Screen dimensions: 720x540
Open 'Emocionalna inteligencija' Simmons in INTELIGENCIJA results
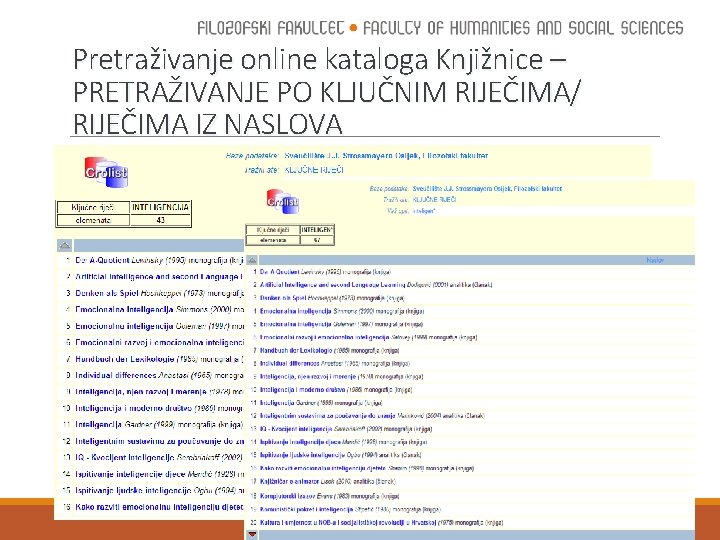click(124, 310)
